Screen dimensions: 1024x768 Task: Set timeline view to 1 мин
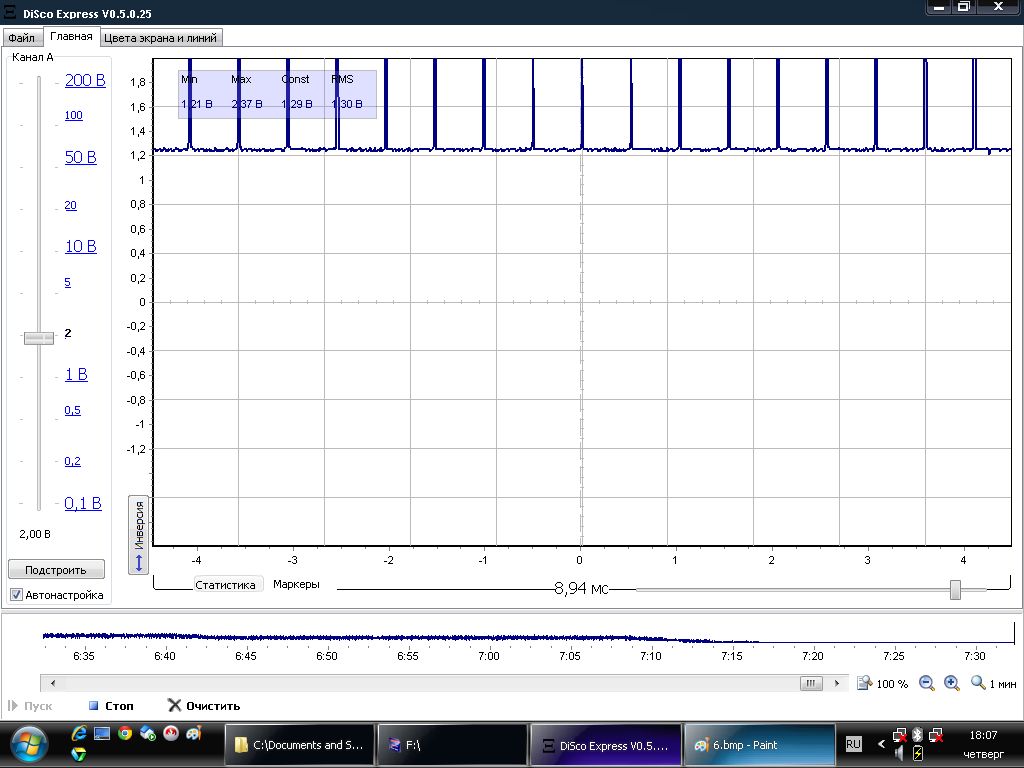[993, 684]
